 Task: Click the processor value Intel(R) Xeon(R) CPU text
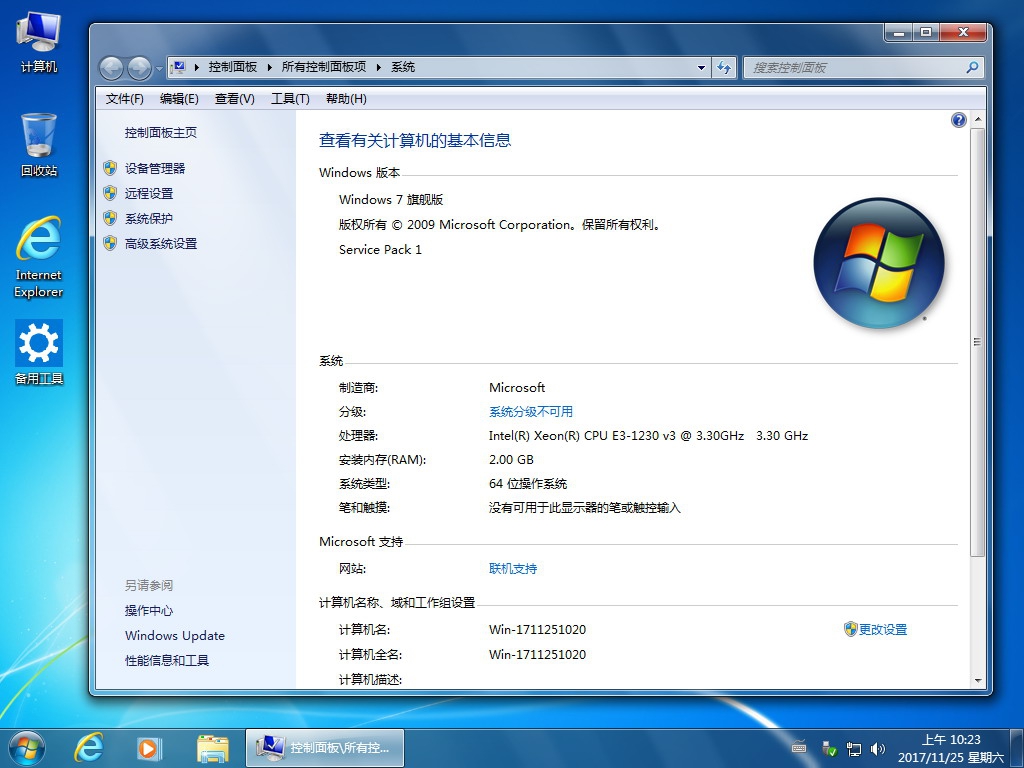click(648, 436)
